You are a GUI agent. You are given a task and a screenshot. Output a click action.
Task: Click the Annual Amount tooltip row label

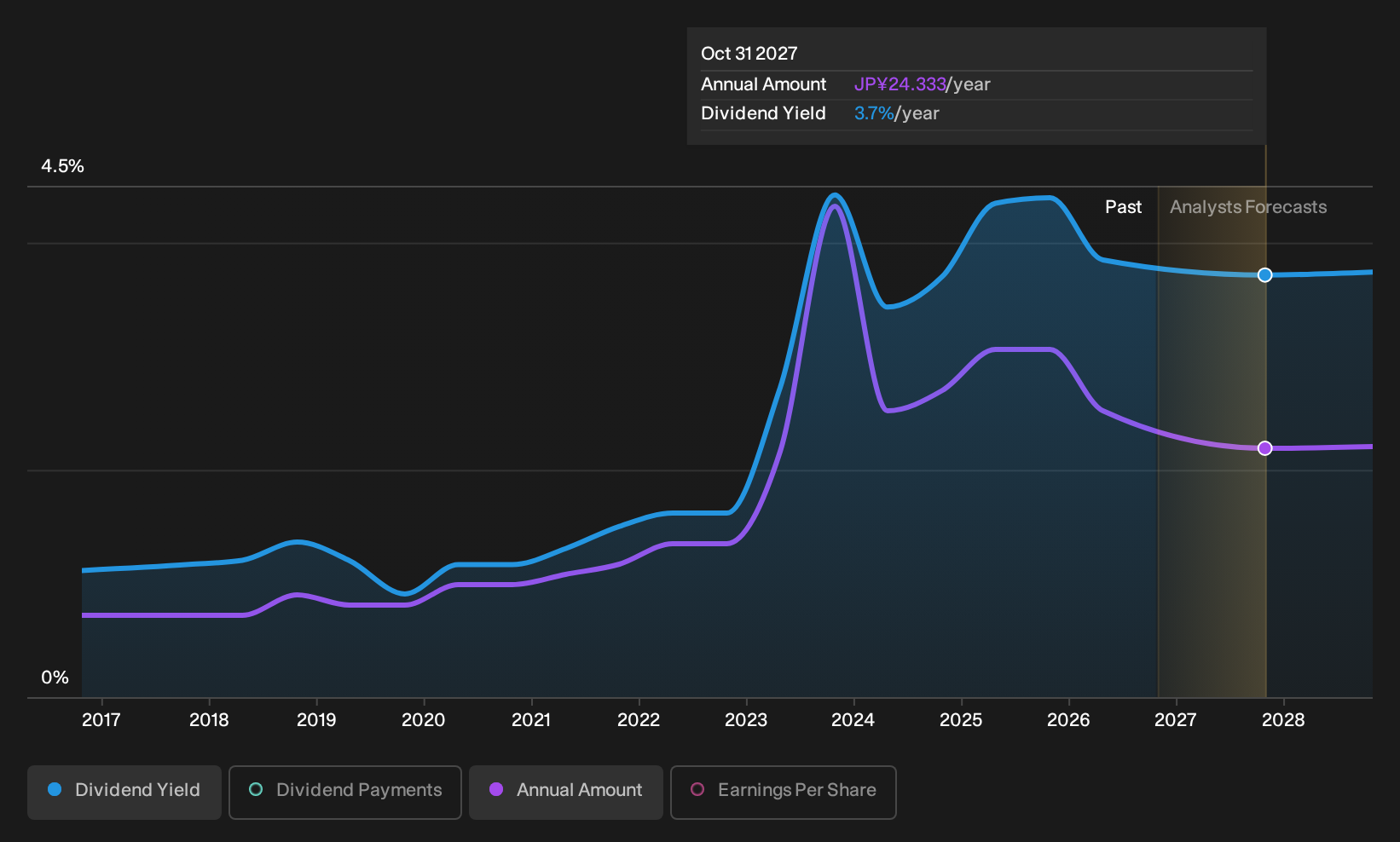(764, 84)
